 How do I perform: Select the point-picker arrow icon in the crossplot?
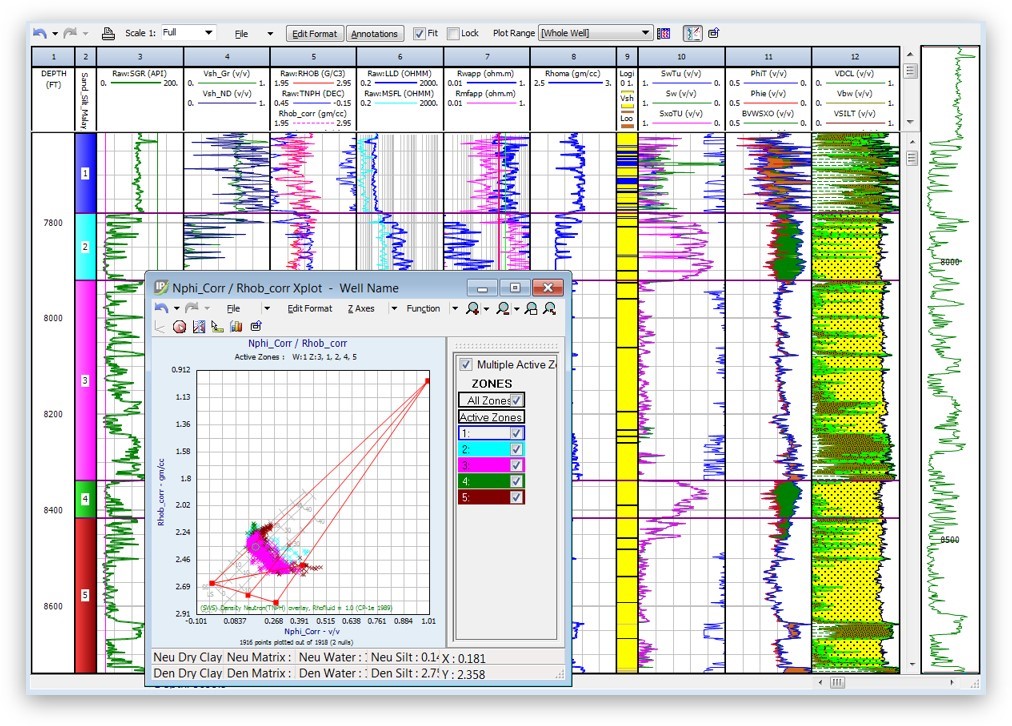(x=215, y=326)
